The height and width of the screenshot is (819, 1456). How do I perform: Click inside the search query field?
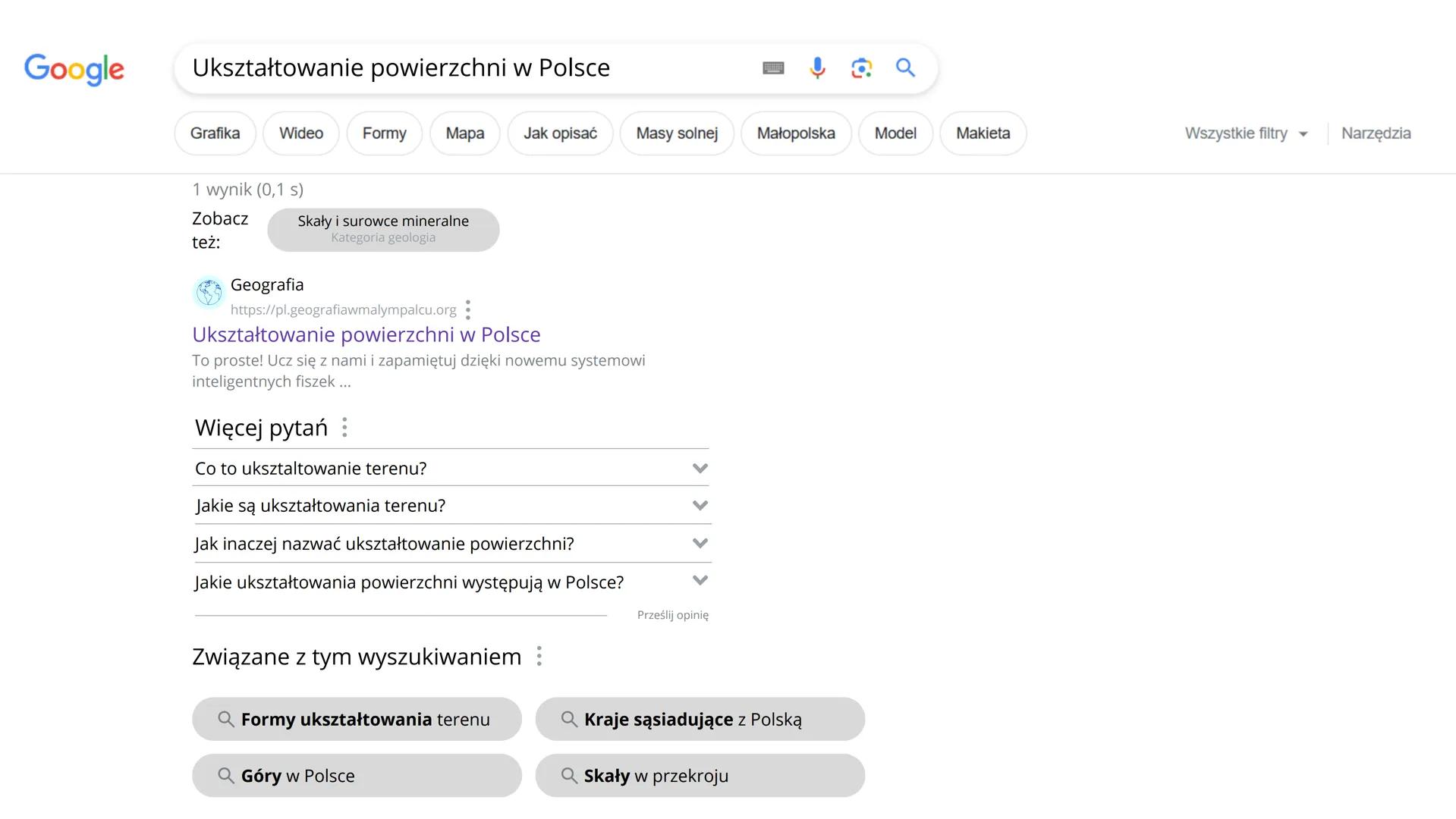tap(455, 67)
